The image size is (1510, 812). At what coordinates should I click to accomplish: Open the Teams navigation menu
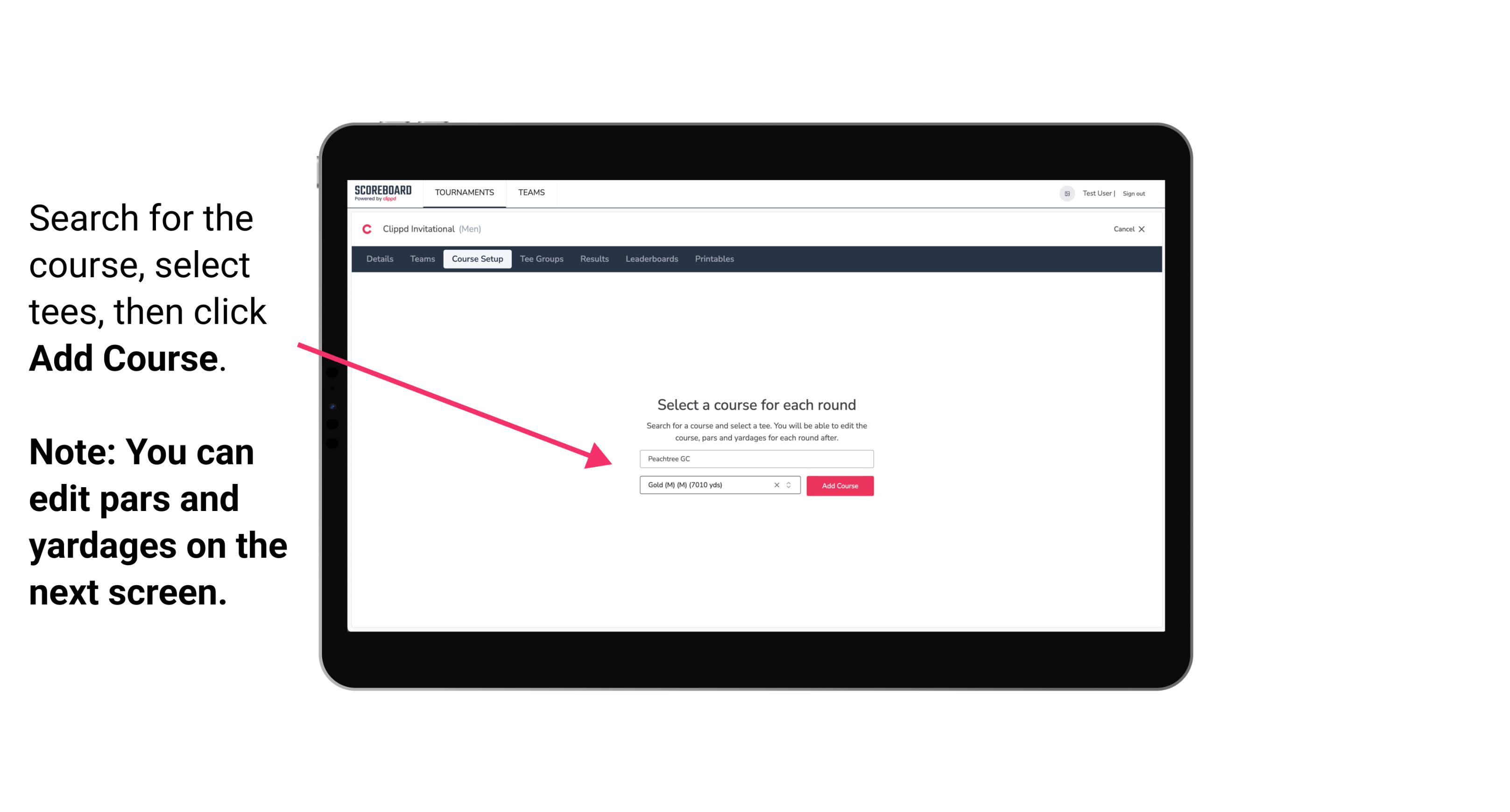tap(530, 192)
